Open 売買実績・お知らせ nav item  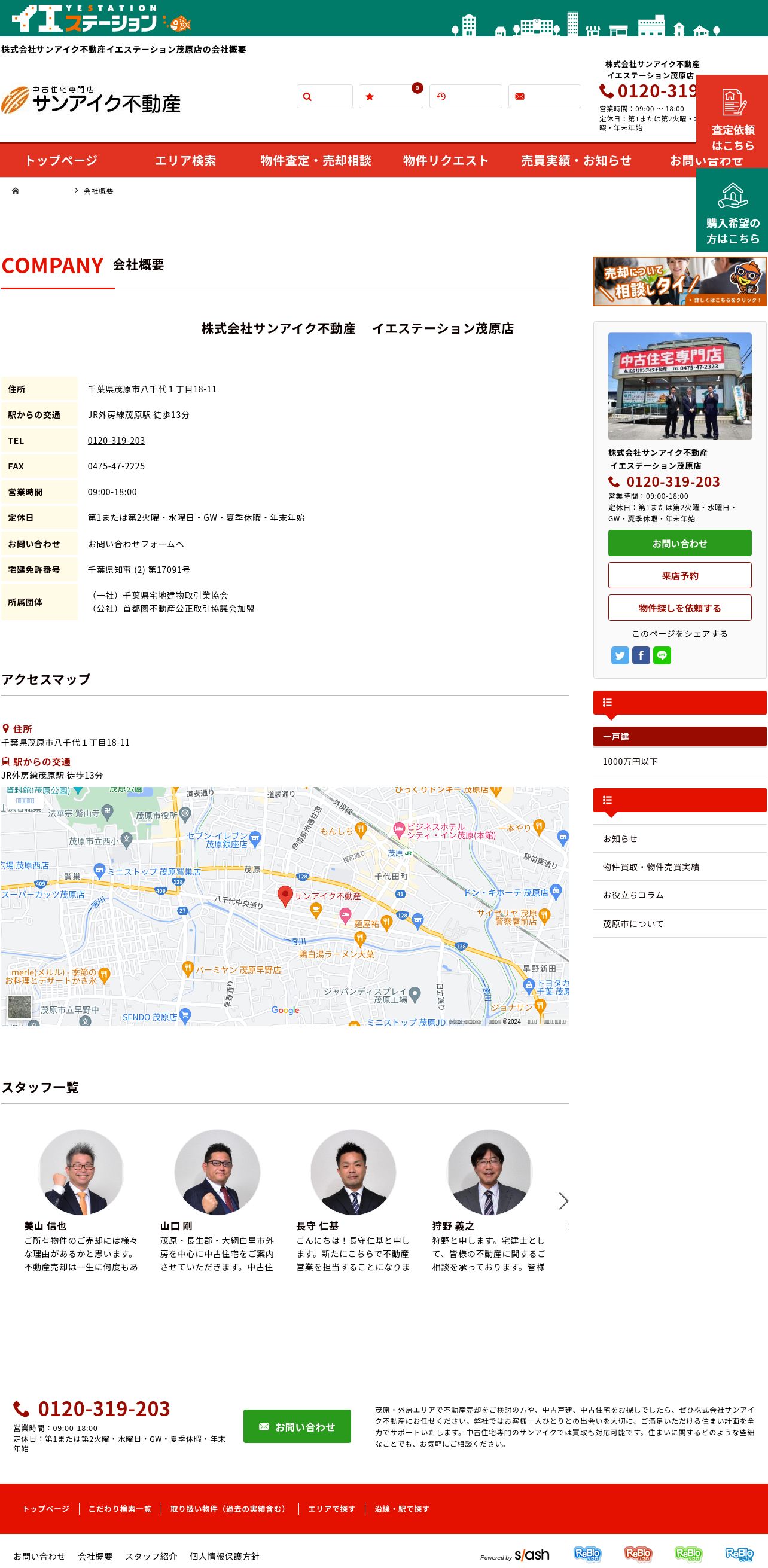(x=576, y=161)
